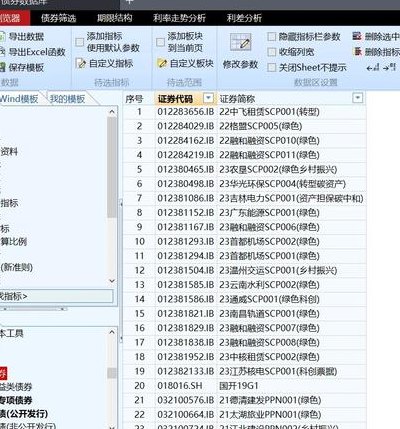Switch to the 债券筛选 tab
The image size is (400, 429).
[59, 18]
